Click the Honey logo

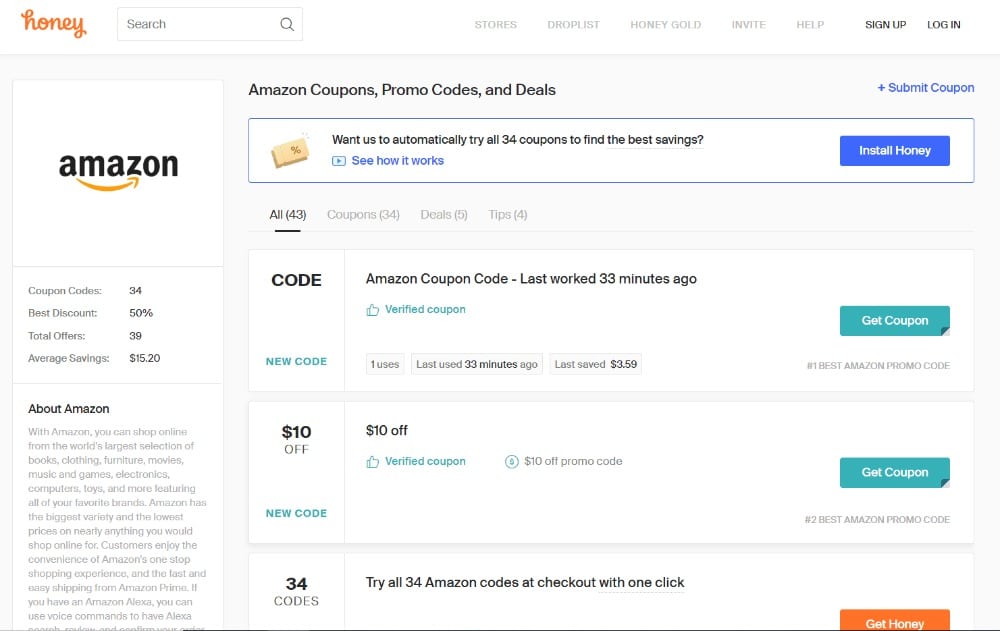point(53,23)
